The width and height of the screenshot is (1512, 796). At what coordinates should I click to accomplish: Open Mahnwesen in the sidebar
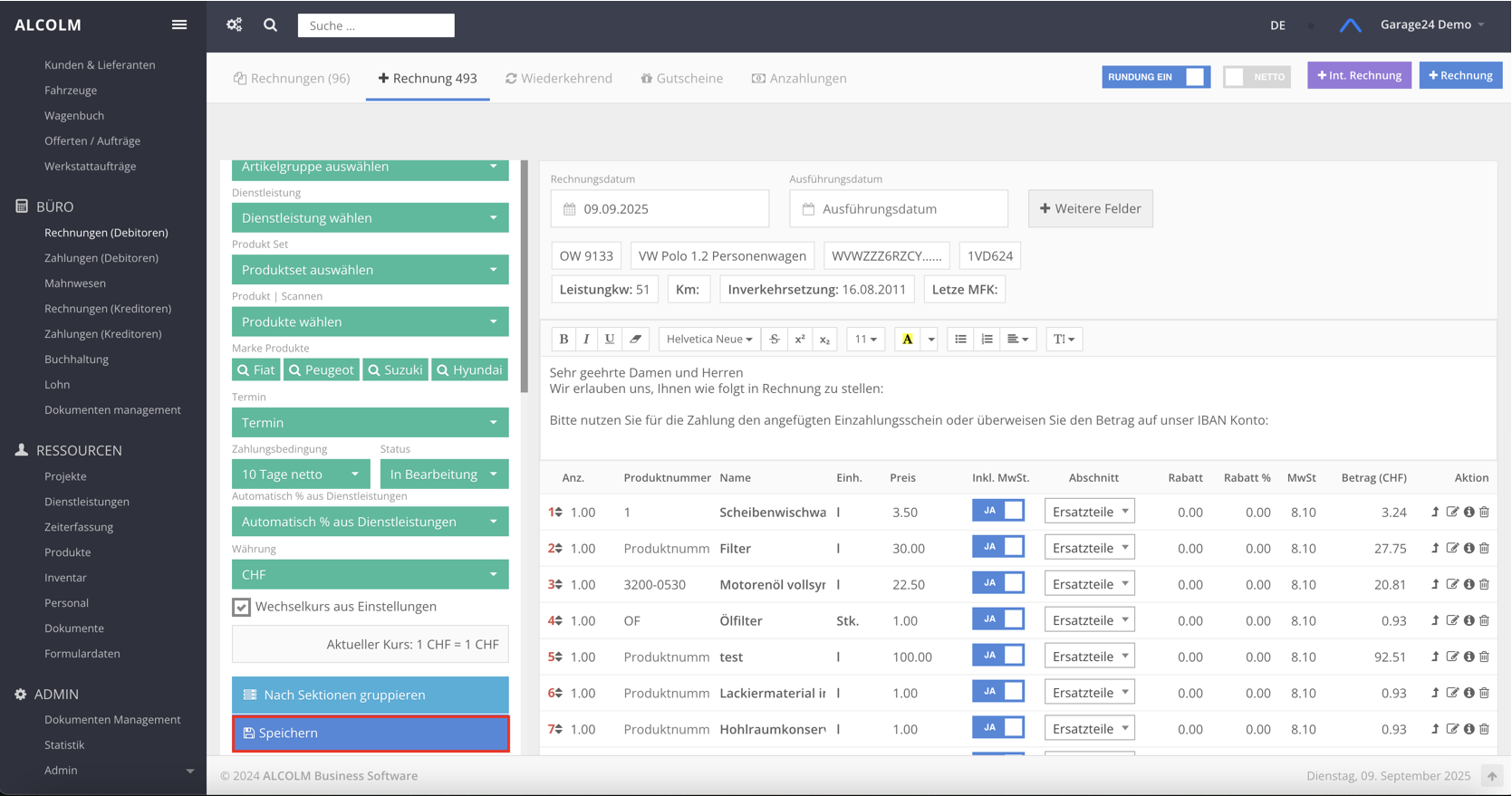pyautogui.click(x=75, y=283)
